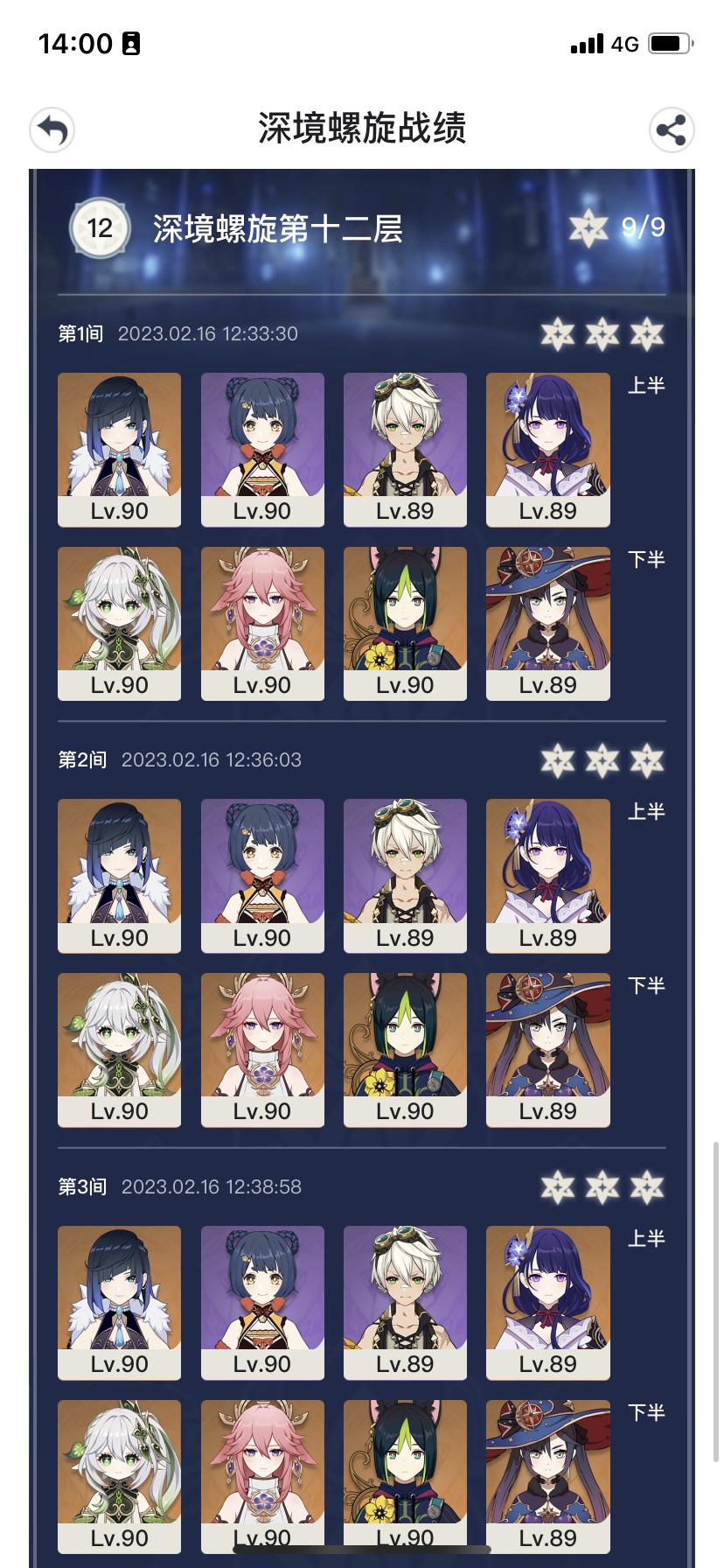Select purple-haired Lv.89 character in chamber 3 first half

[x=547, y=1303]
